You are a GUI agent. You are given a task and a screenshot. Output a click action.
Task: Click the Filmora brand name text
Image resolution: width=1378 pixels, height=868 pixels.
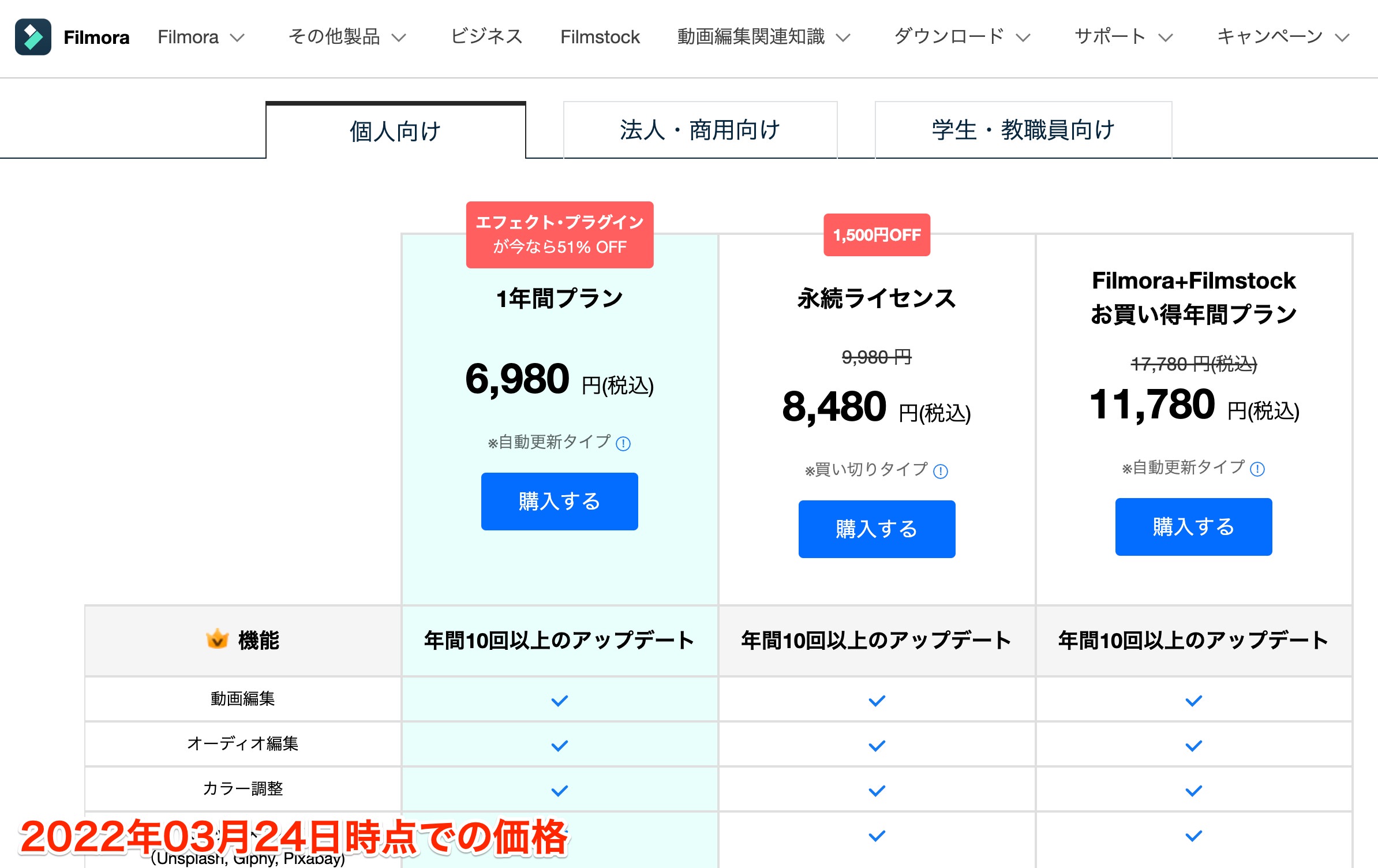click(96, 38)
